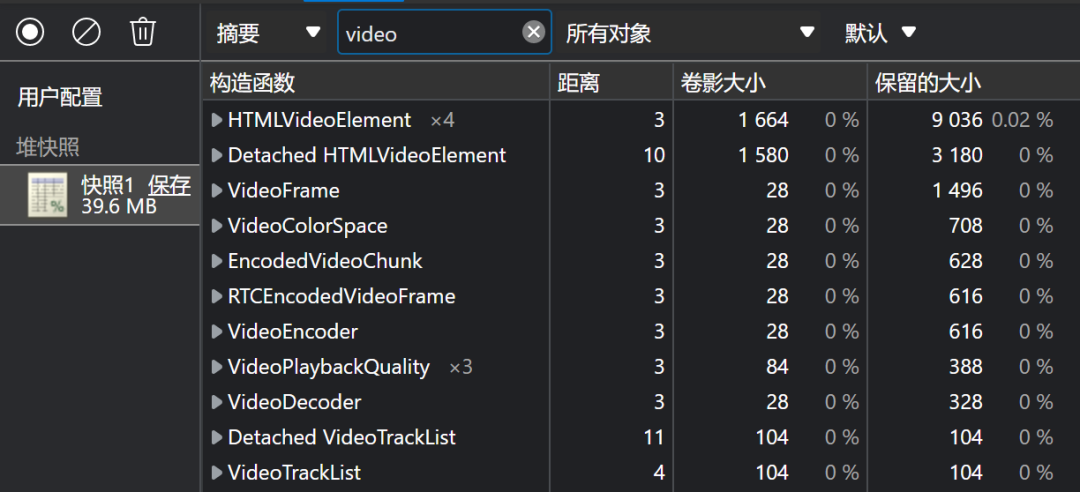
Task: Click the 堆快照 section label
Action: tap(48, 147)
